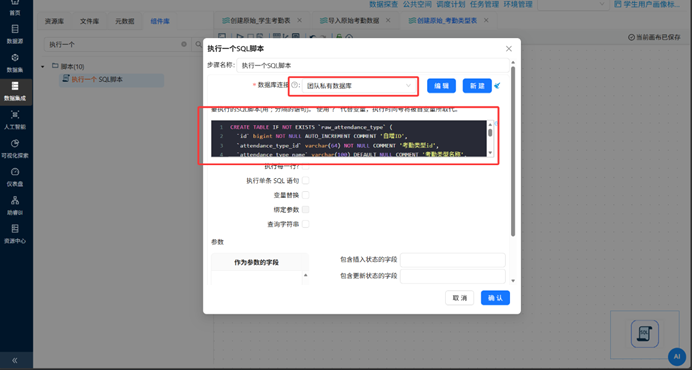Close the 导入原始考勤数据 tab
This screenshot has height=370, width=692.
click(388, 20)
